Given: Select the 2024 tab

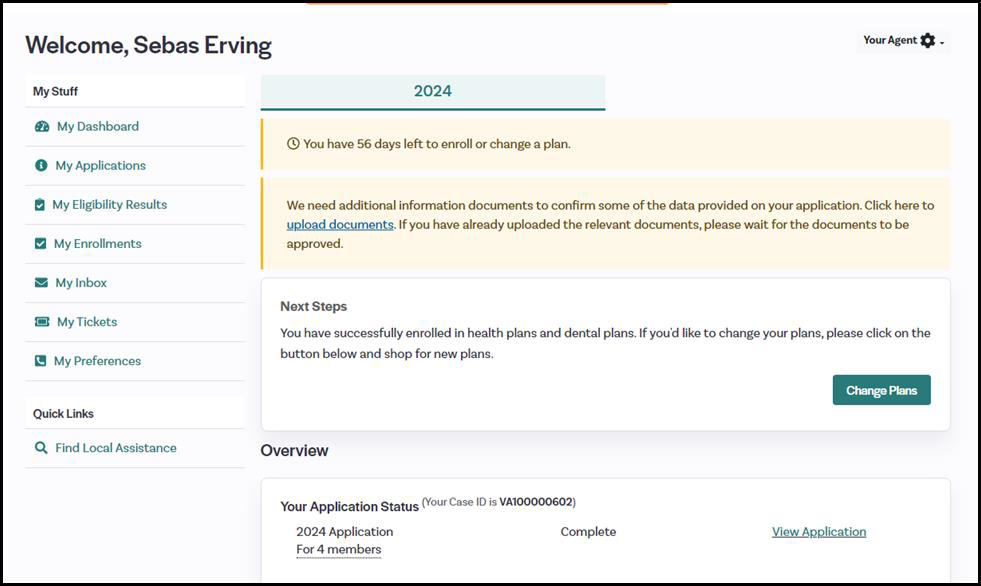Looking at the screenshot, I should (x=432, y=91).
